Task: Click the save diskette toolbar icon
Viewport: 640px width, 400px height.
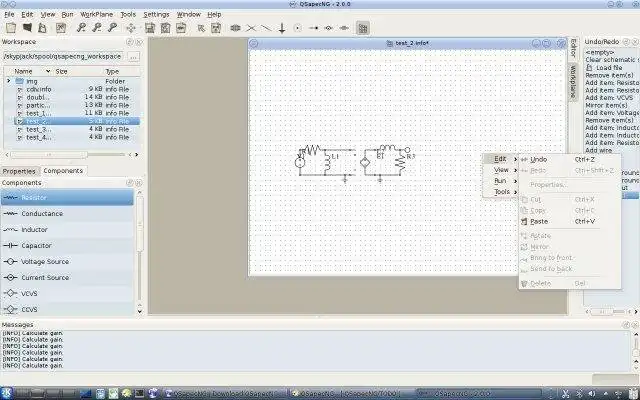Action: [150, 28]
